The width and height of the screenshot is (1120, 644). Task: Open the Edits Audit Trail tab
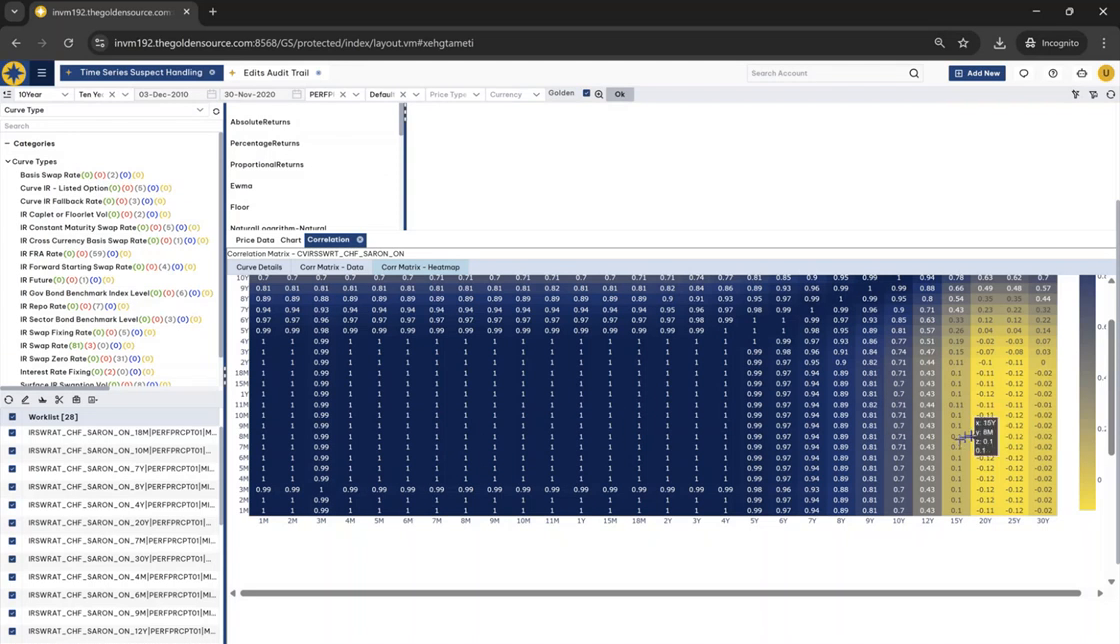276,73
